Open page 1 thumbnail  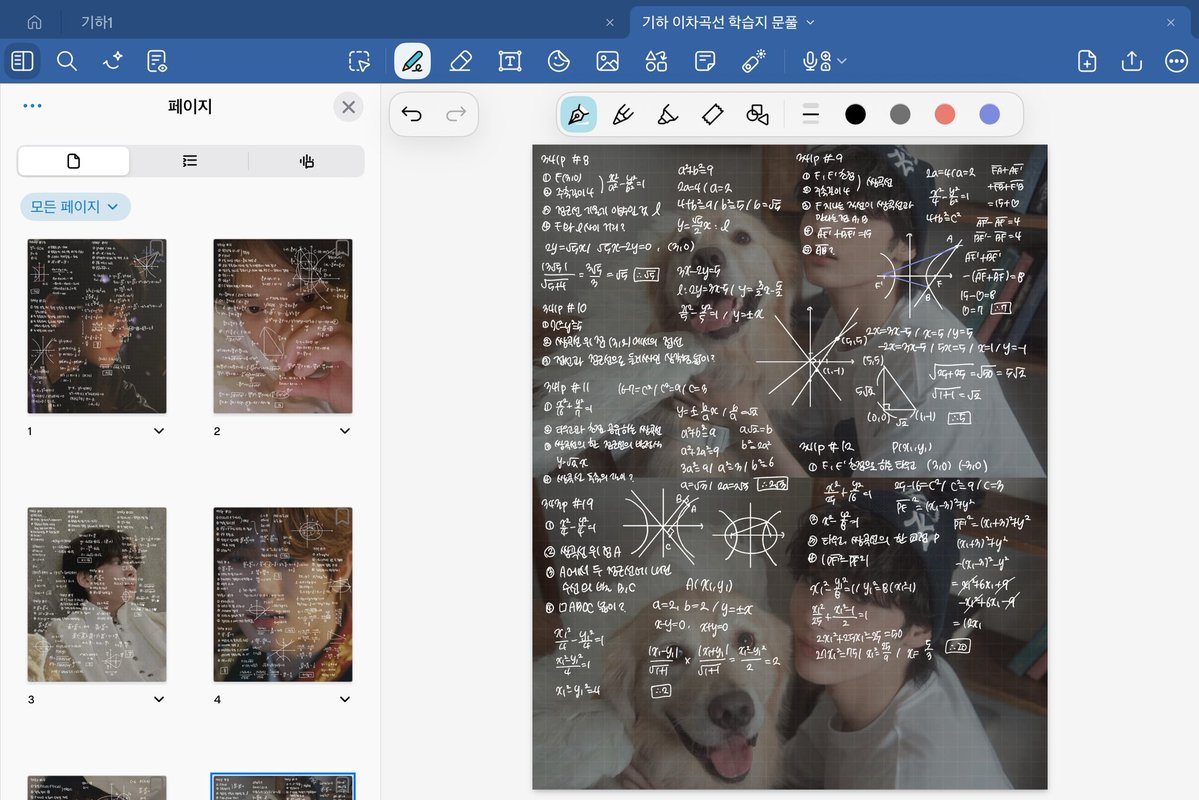click(x=97, y=326)
